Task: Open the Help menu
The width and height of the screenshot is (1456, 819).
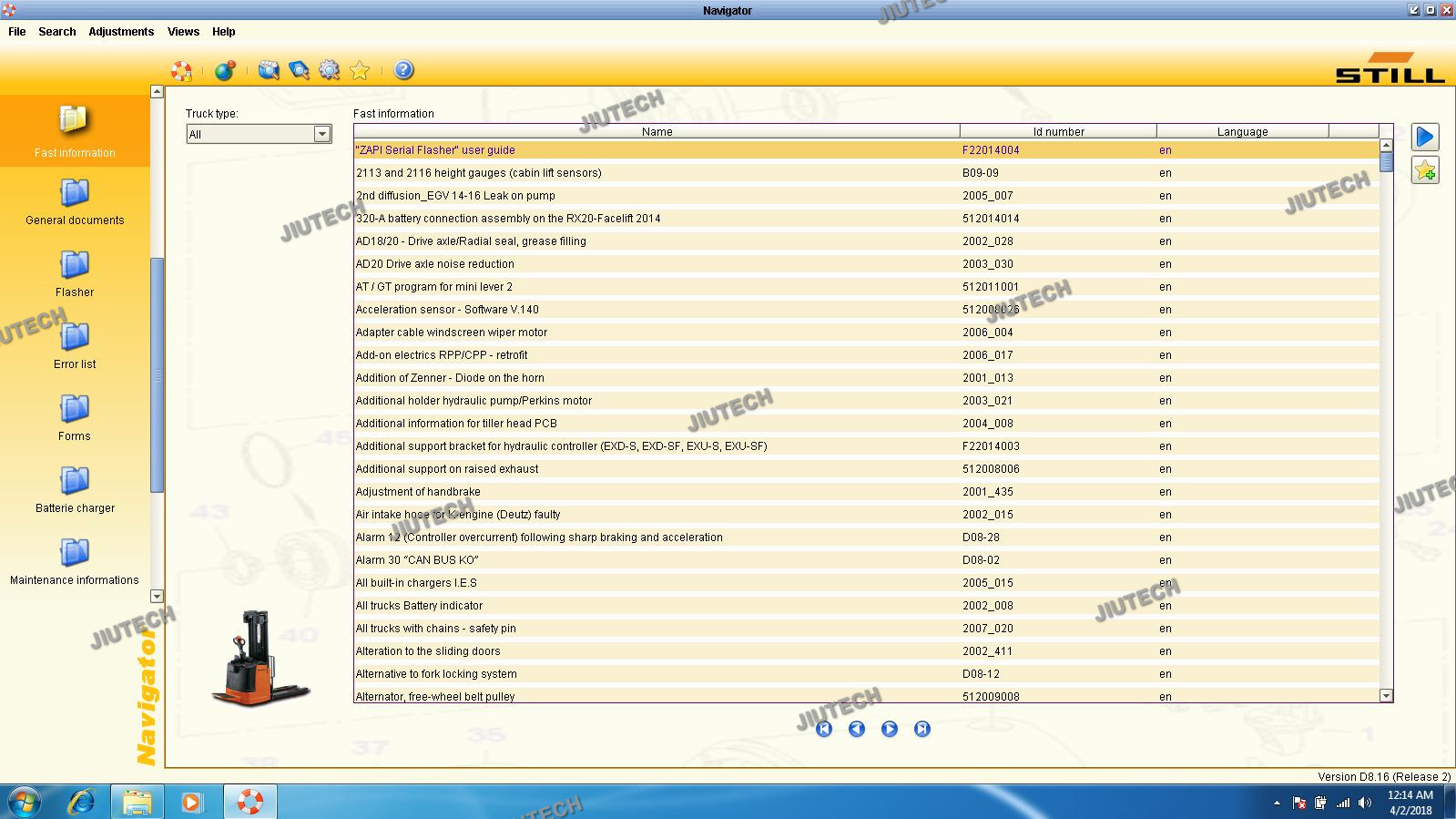Action: point(224,31)
